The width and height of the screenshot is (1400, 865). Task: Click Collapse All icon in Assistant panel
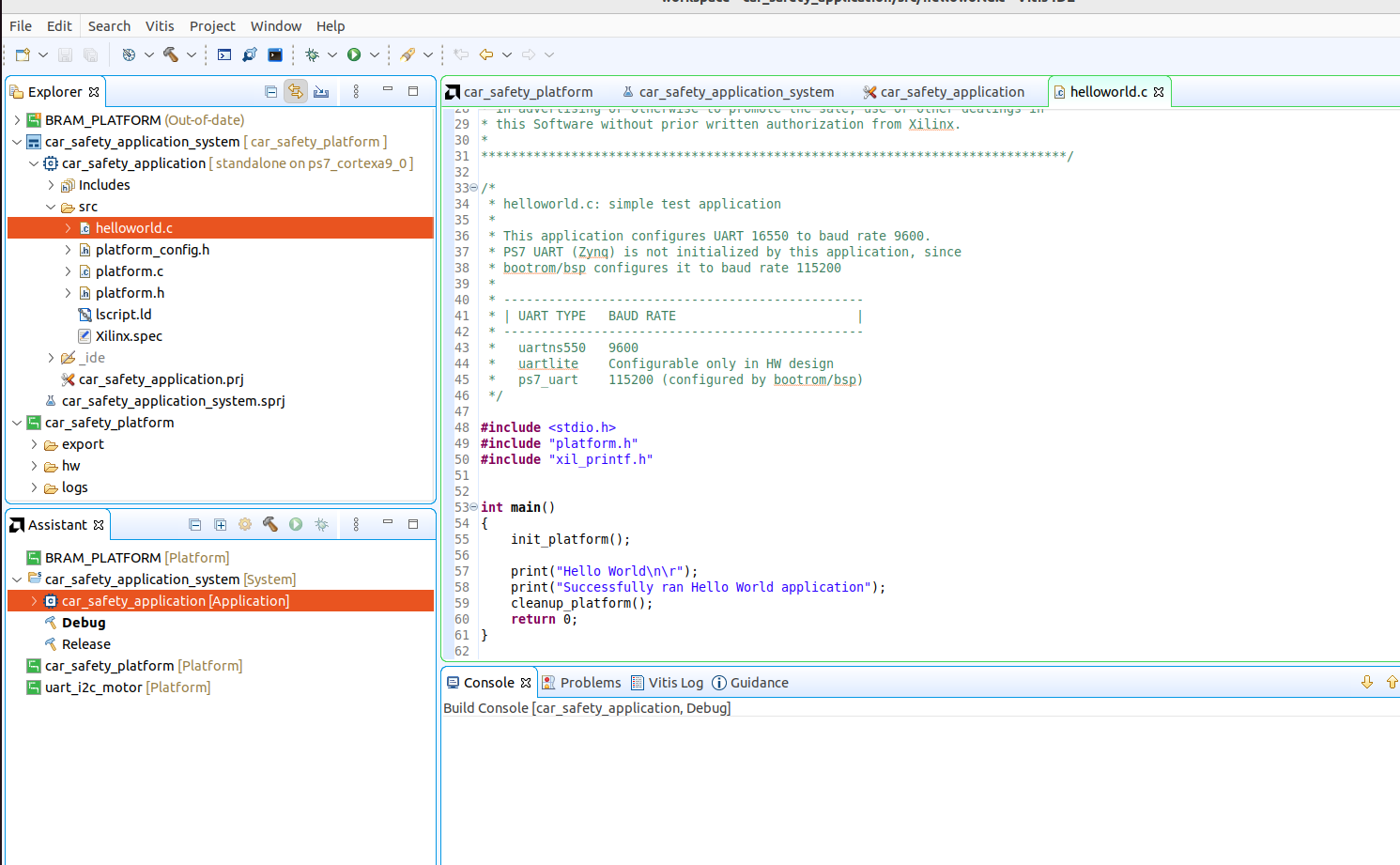coord(194,524)
